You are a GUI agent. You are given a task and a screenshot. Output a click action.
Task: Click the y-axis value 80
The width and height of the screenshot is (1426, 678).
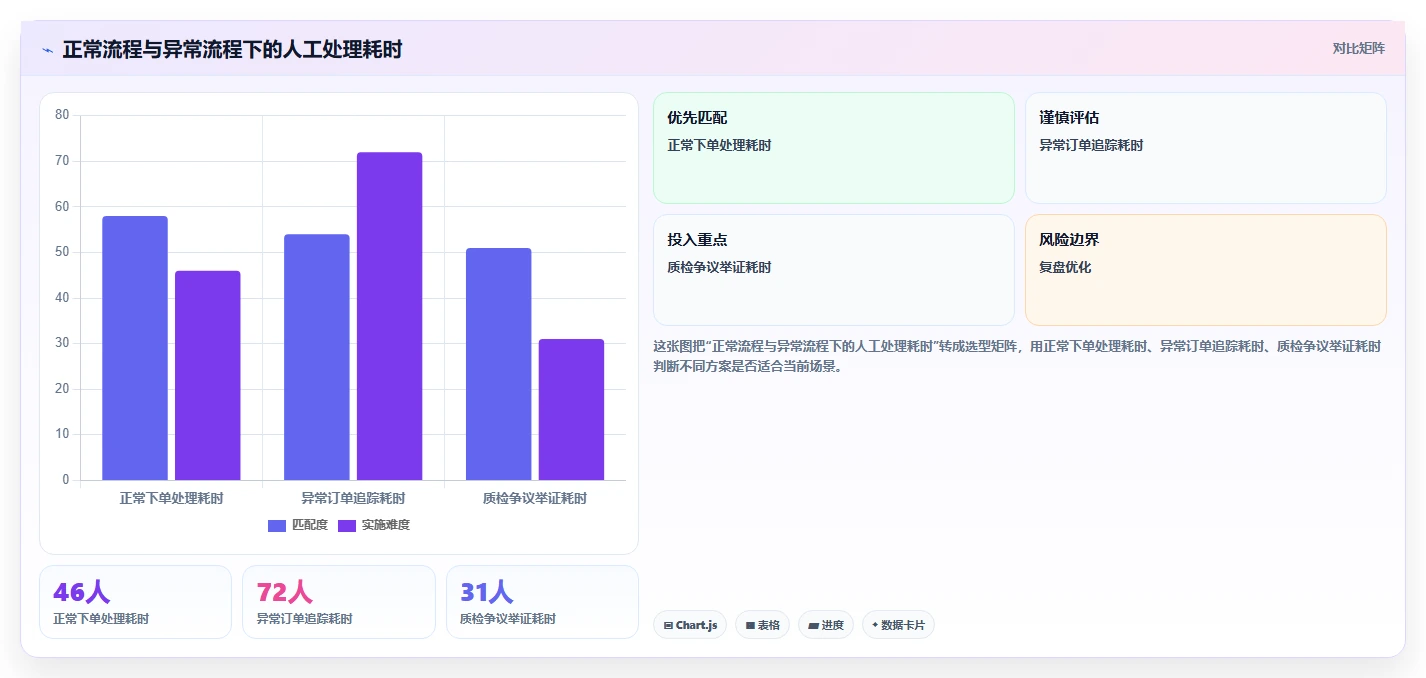[62, 115]
